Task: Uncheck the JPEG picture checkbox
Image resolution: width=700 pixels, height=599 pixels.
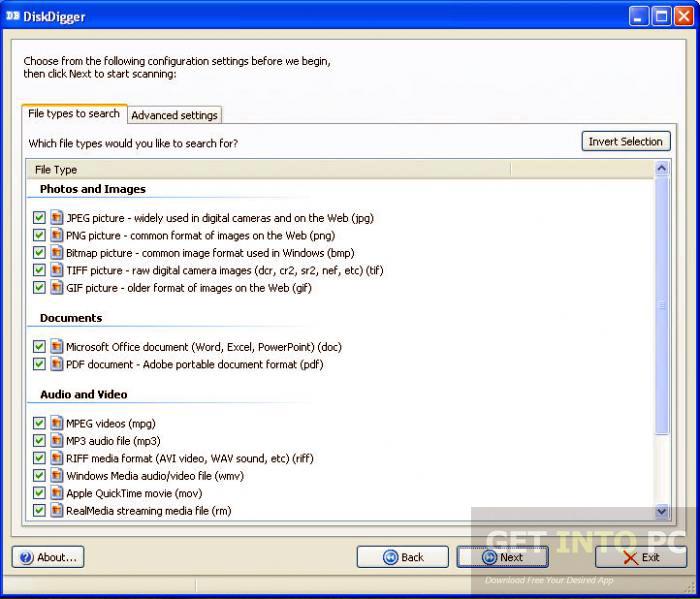Action: click(39, 218)
